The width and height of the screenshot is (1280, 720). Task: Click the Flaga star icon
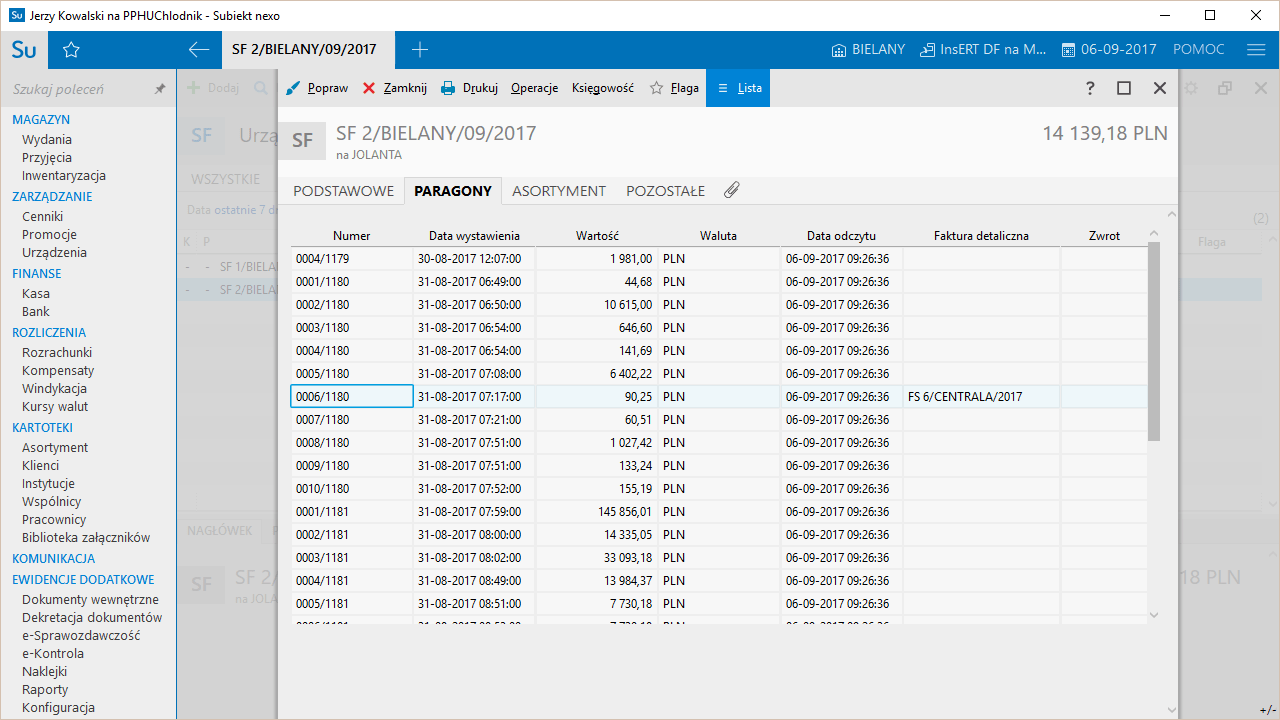point(657,88)
